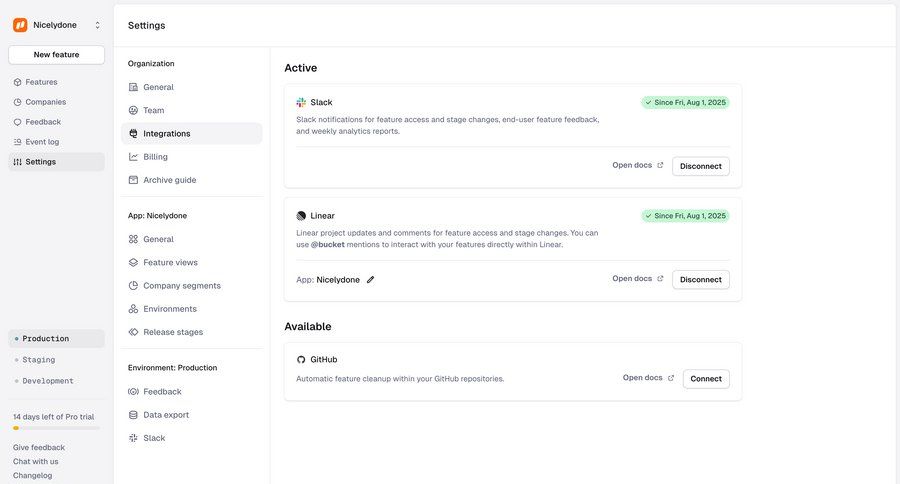Click the Feature views layers icon

click(133, 262)
